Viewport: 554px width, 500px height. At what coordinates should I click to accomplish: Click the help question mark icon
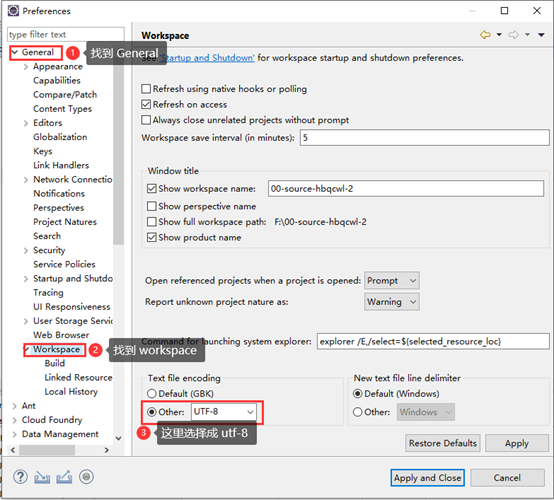click(x=20, y=477)
